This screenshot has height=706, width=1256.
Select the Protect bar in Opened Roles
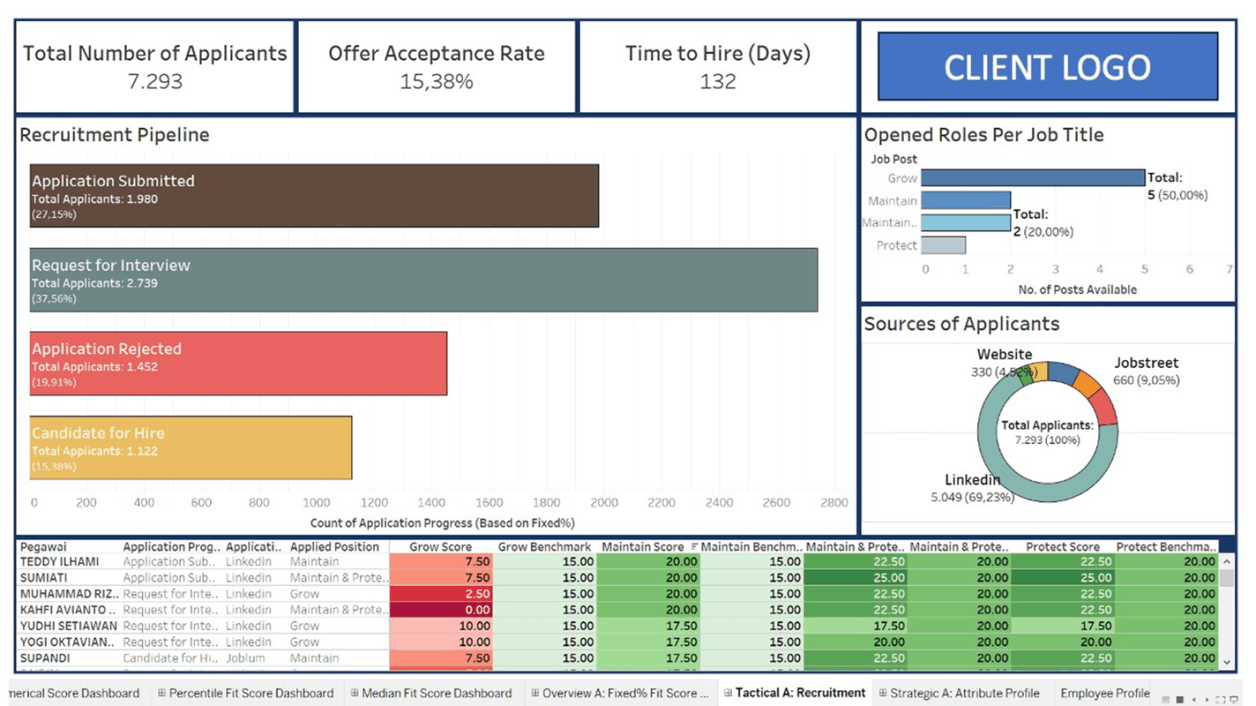click(943, 245)
